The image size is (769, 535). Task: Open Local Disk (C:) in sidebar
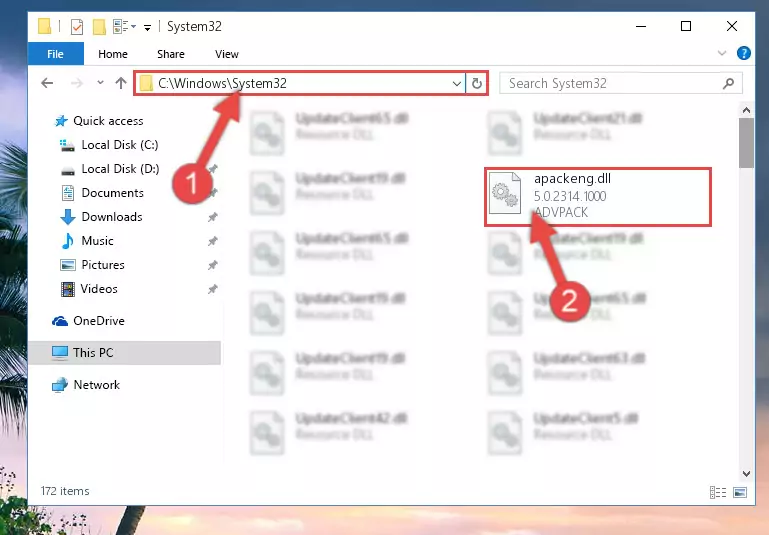(x=109, y=145)
